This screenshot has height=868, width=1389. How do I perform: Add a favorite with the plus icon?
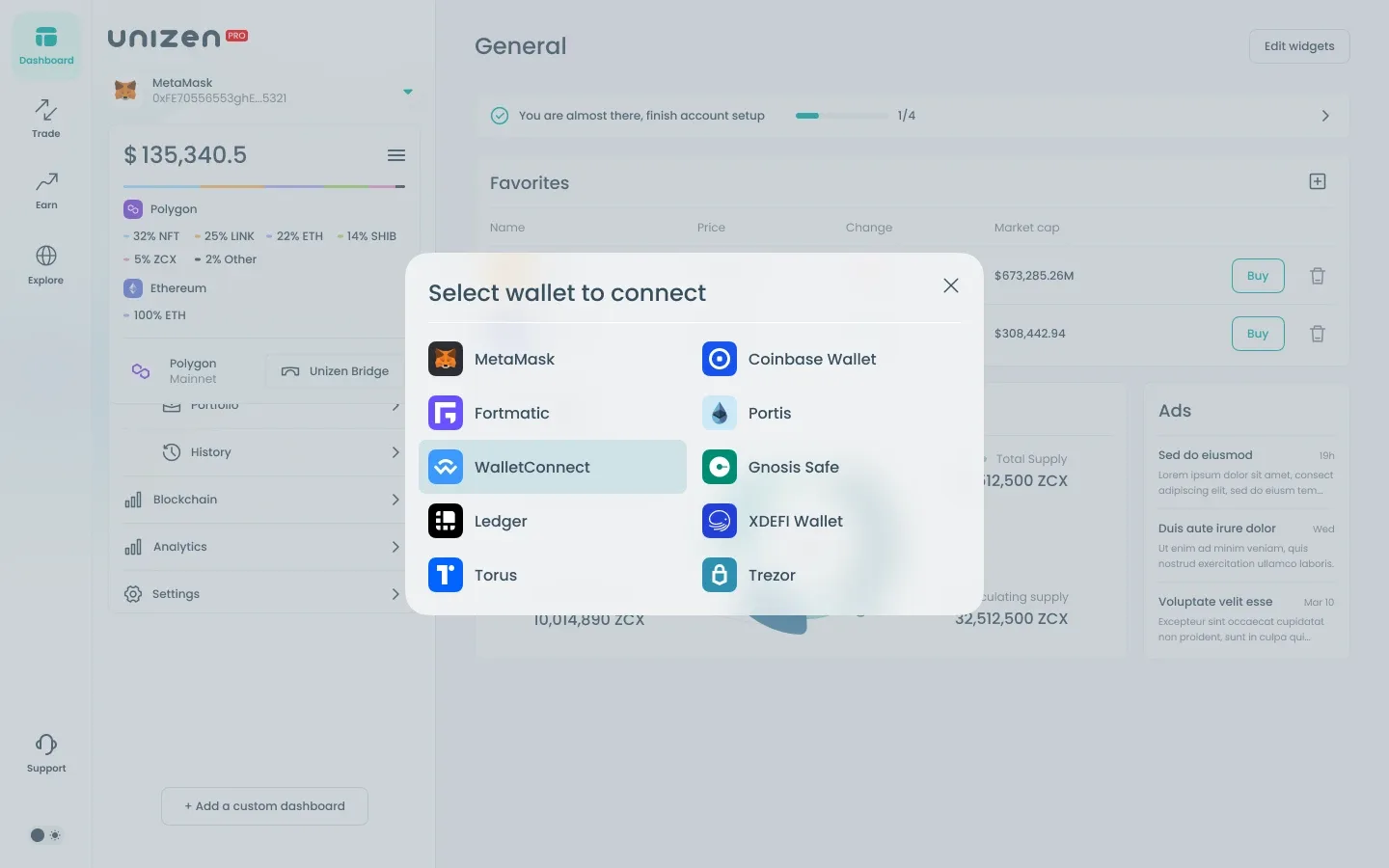pyautogui.click(x=1318, y=181)
